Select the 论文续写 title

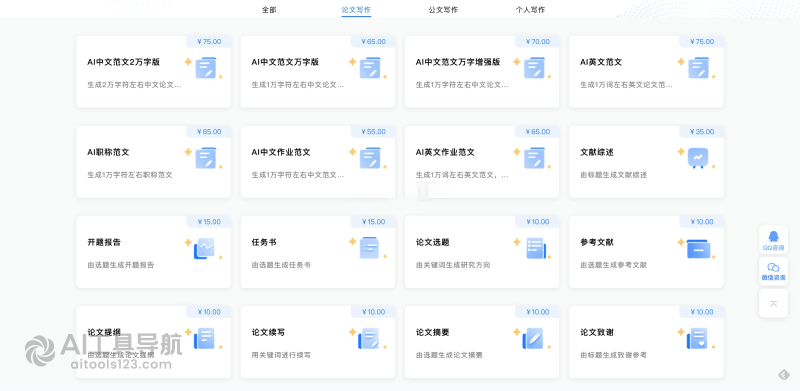pos(268,333)
